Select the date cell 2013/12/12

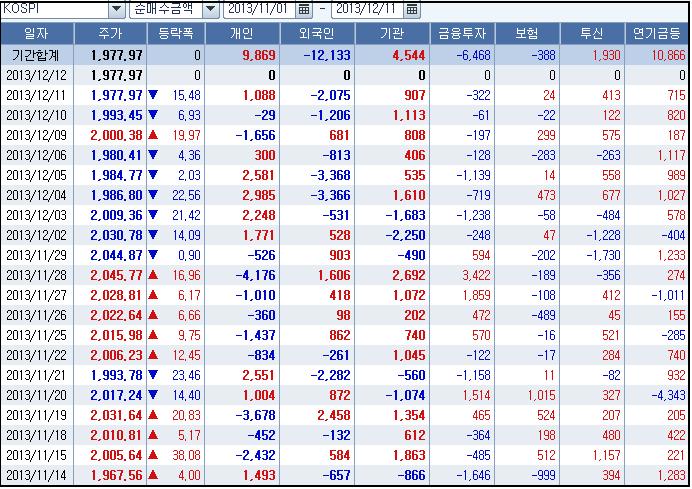pyautogui.click(x=37, y=75)
